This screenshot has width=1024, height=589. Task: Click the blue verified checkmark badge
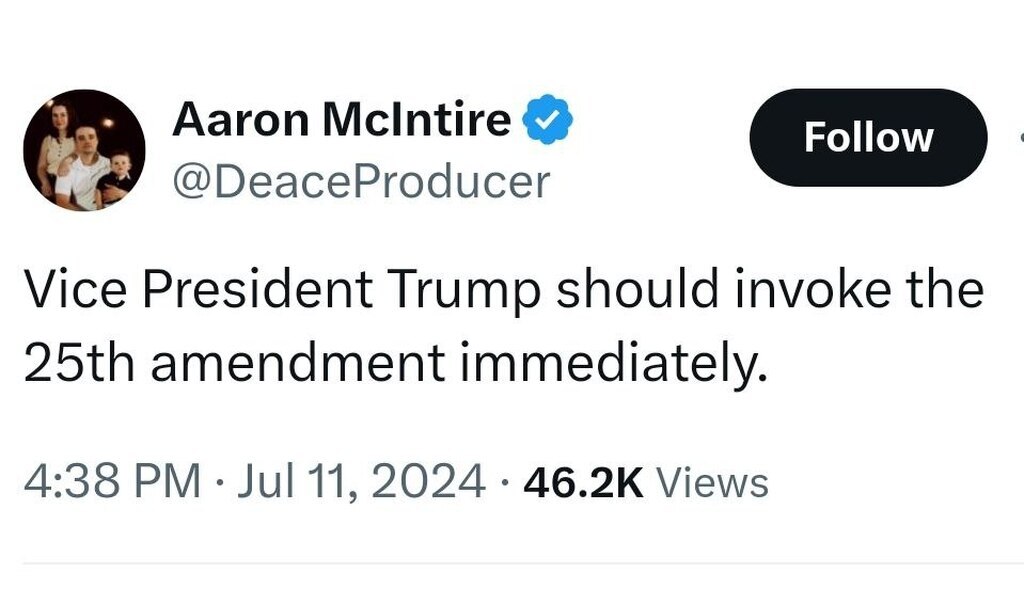pyautogui.click(x=549, y=122)
